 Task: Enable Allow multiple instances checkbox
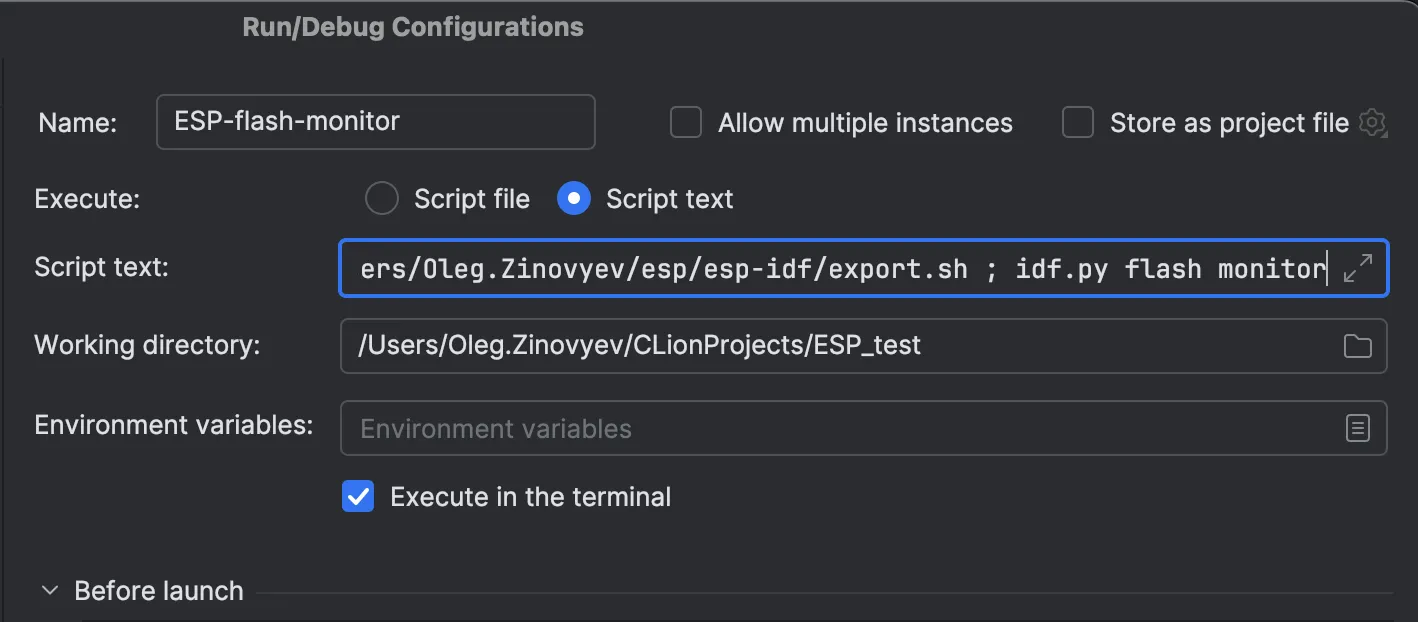[x=685, y=123]
